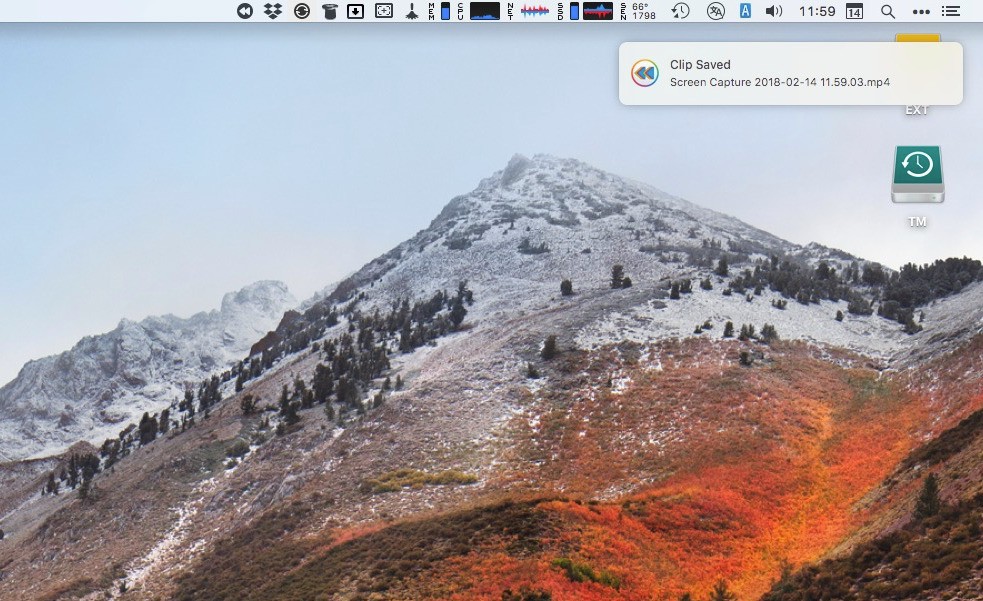This screenshot has height=601, width=983.
Task: Click the Screen Capture 2018-02-14 filename text
Action: click(x=780, y=82)
